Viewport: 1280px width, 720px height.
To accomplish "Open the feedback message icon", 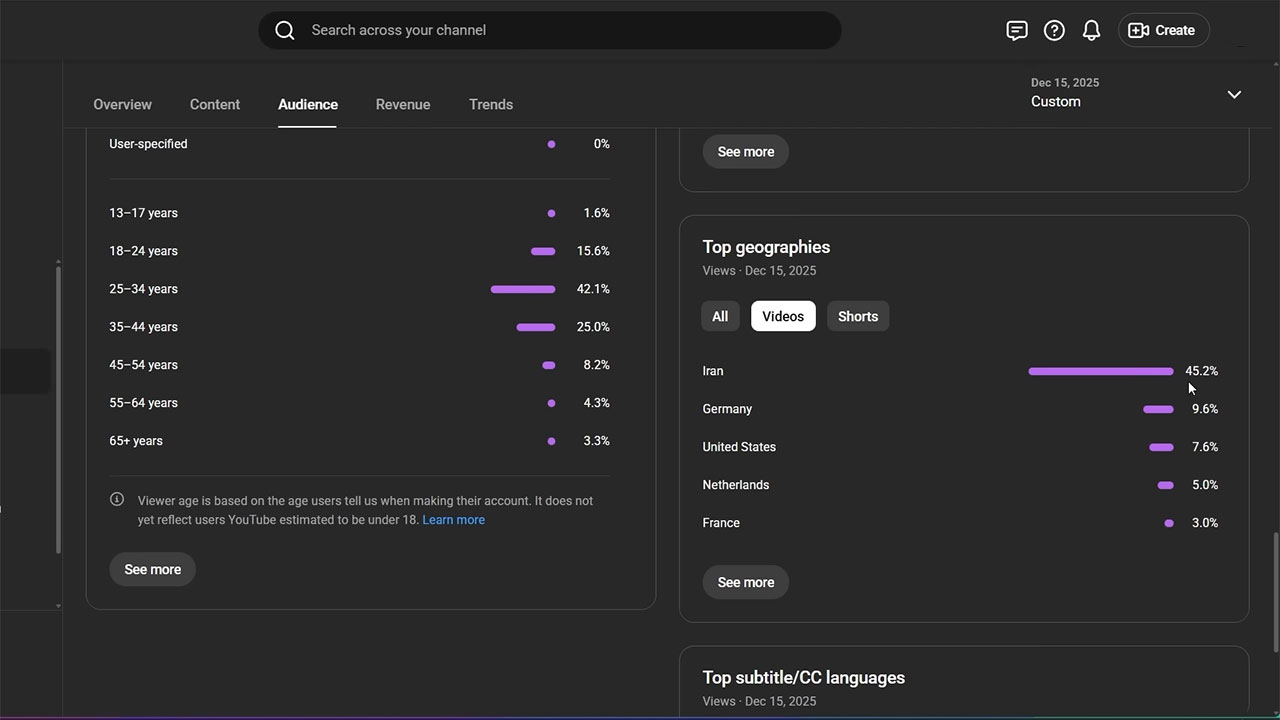I will 1016,30.
